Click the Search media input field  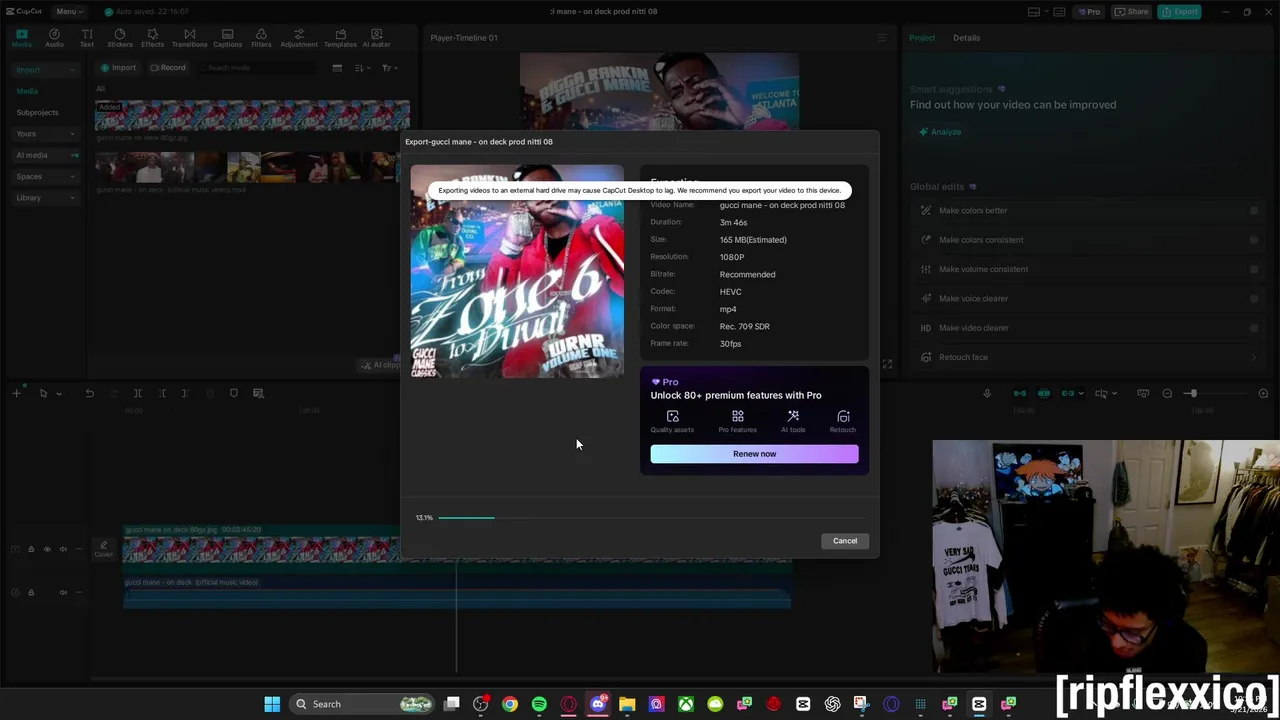(258, 68)
